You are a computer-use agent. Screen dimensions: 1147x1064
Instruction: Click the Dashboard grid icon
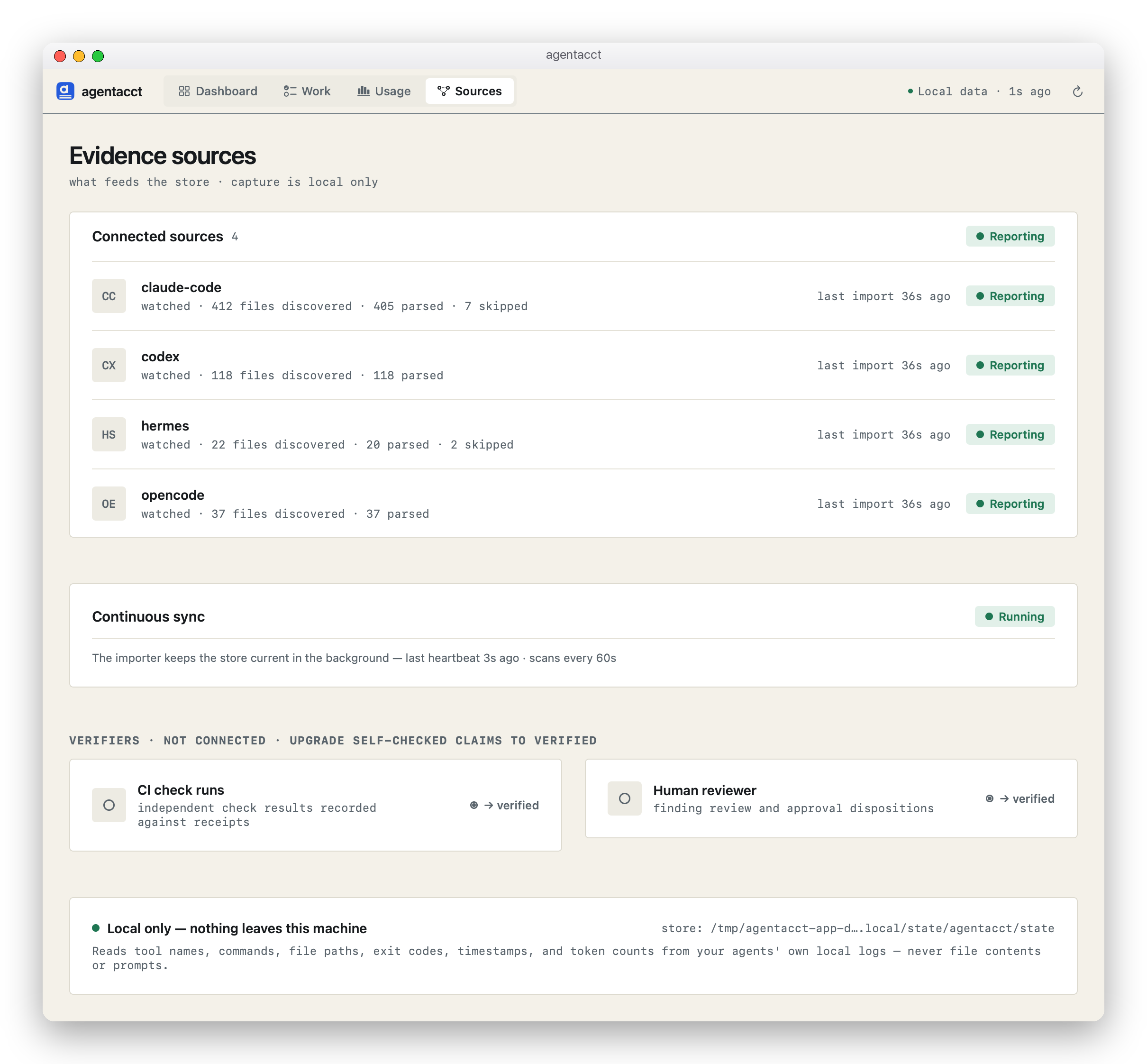point(184,91)
